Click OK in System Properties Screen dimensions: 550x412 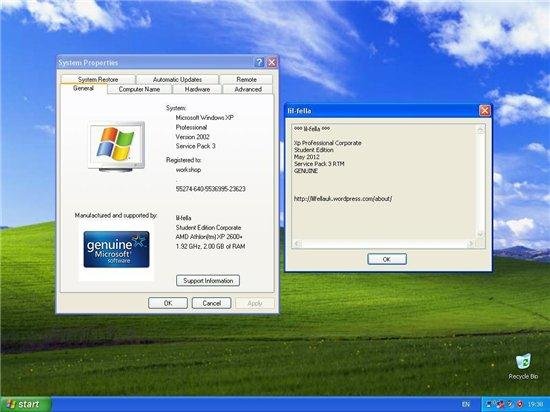pyautogui.click(x=168, y=303)
